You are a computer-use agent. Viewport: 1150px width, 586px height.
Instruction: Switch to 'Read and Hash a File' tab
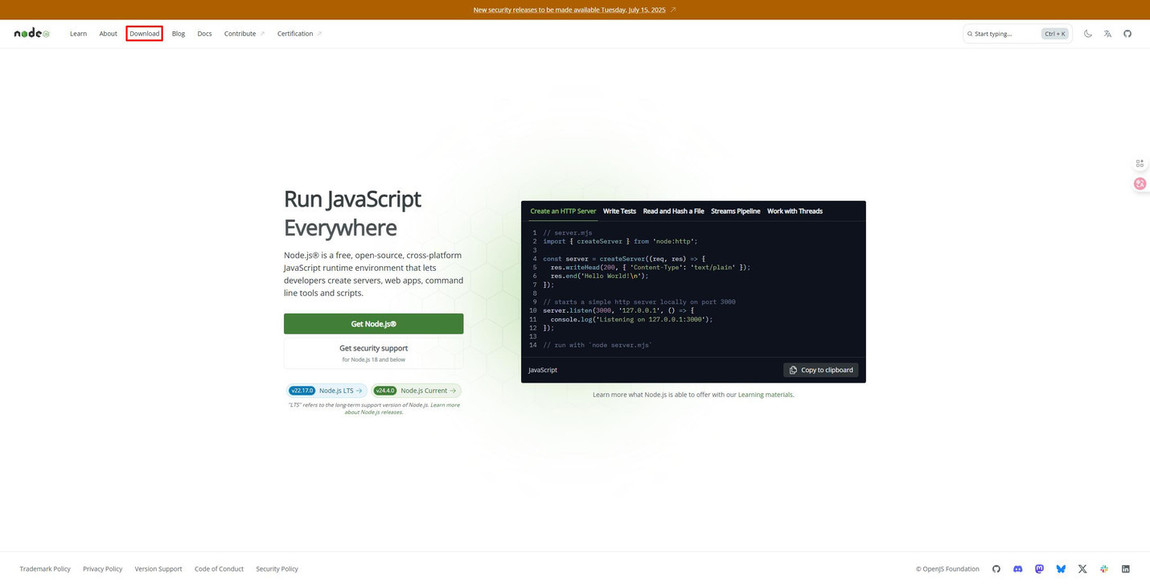tap(673, 211)
